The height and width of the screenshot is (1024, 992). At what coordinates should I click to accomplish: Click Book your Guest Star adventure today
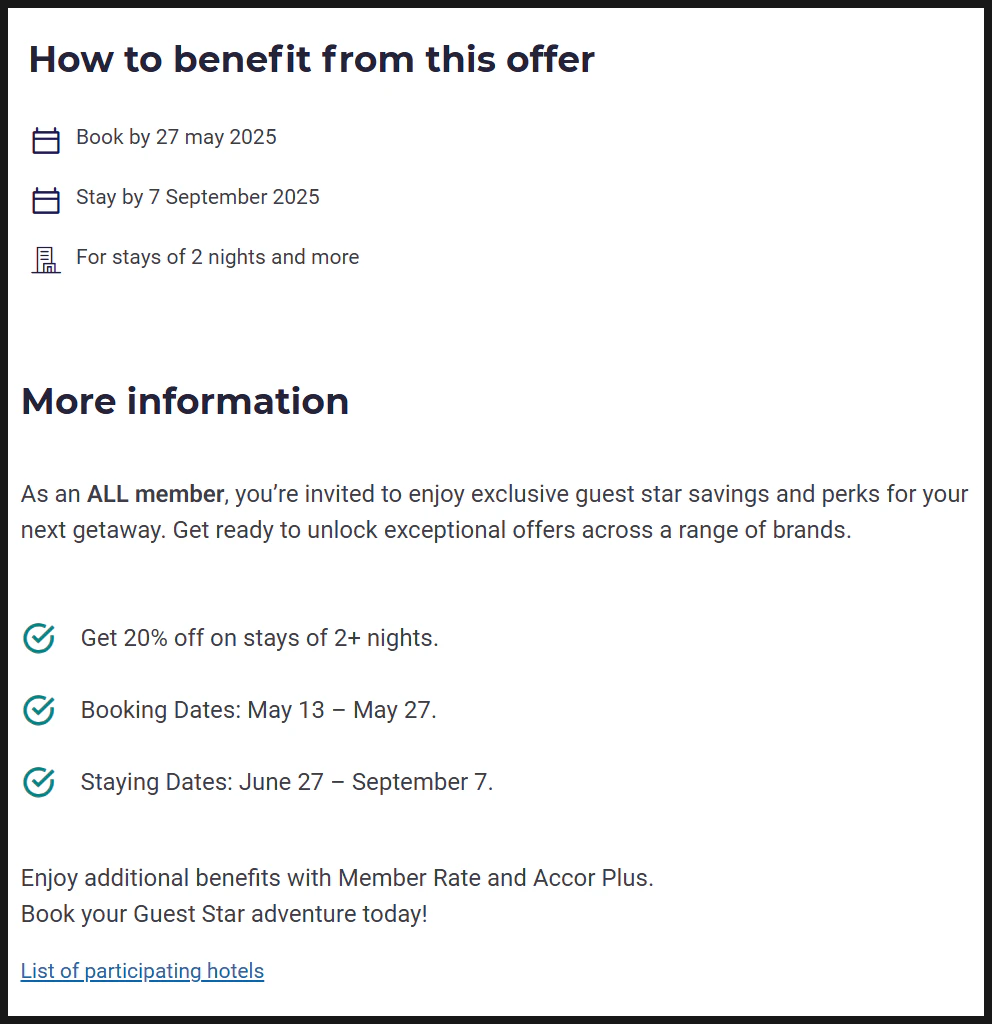(224, 914)
